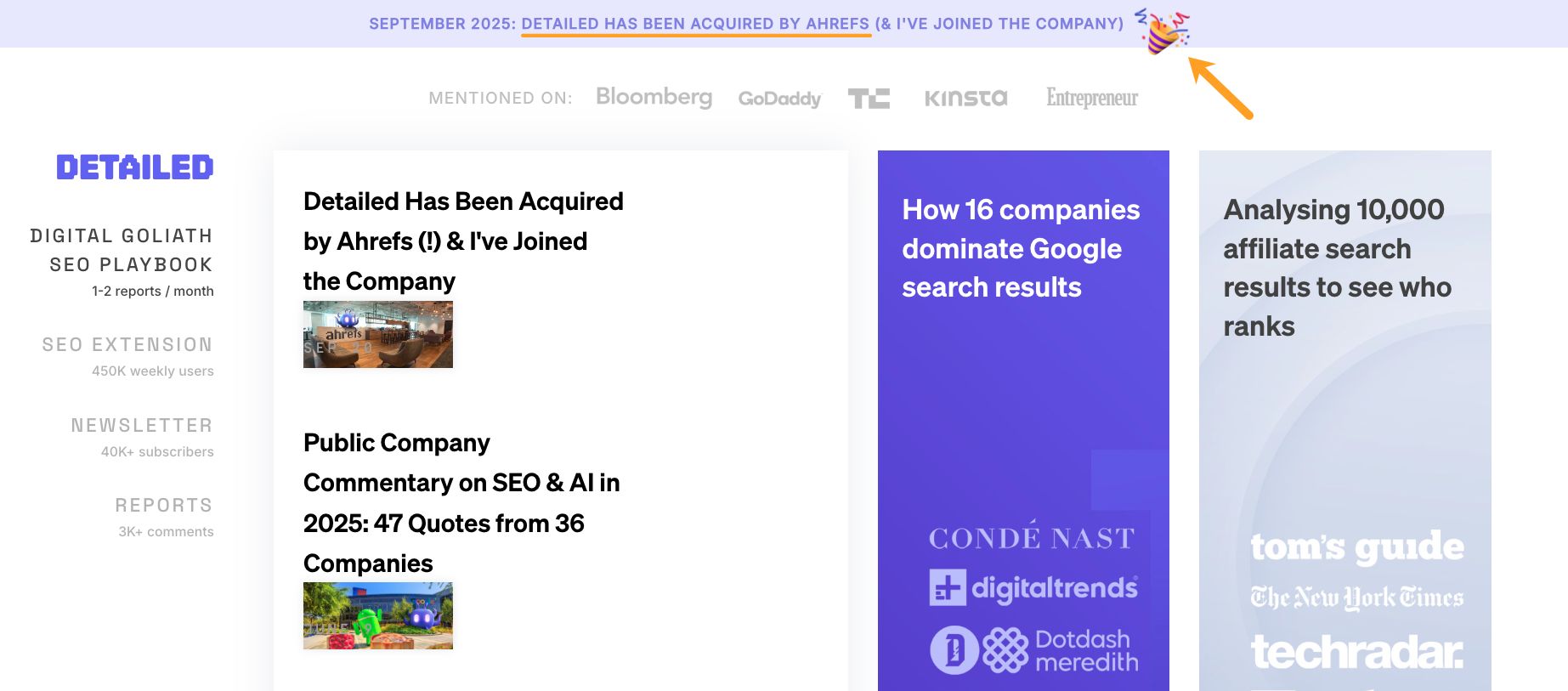This screenshot has width=1568, height=691.
Task: Open article Detailed Has Been Acquired by Ahrefs
Action: [x=463, y=241]
